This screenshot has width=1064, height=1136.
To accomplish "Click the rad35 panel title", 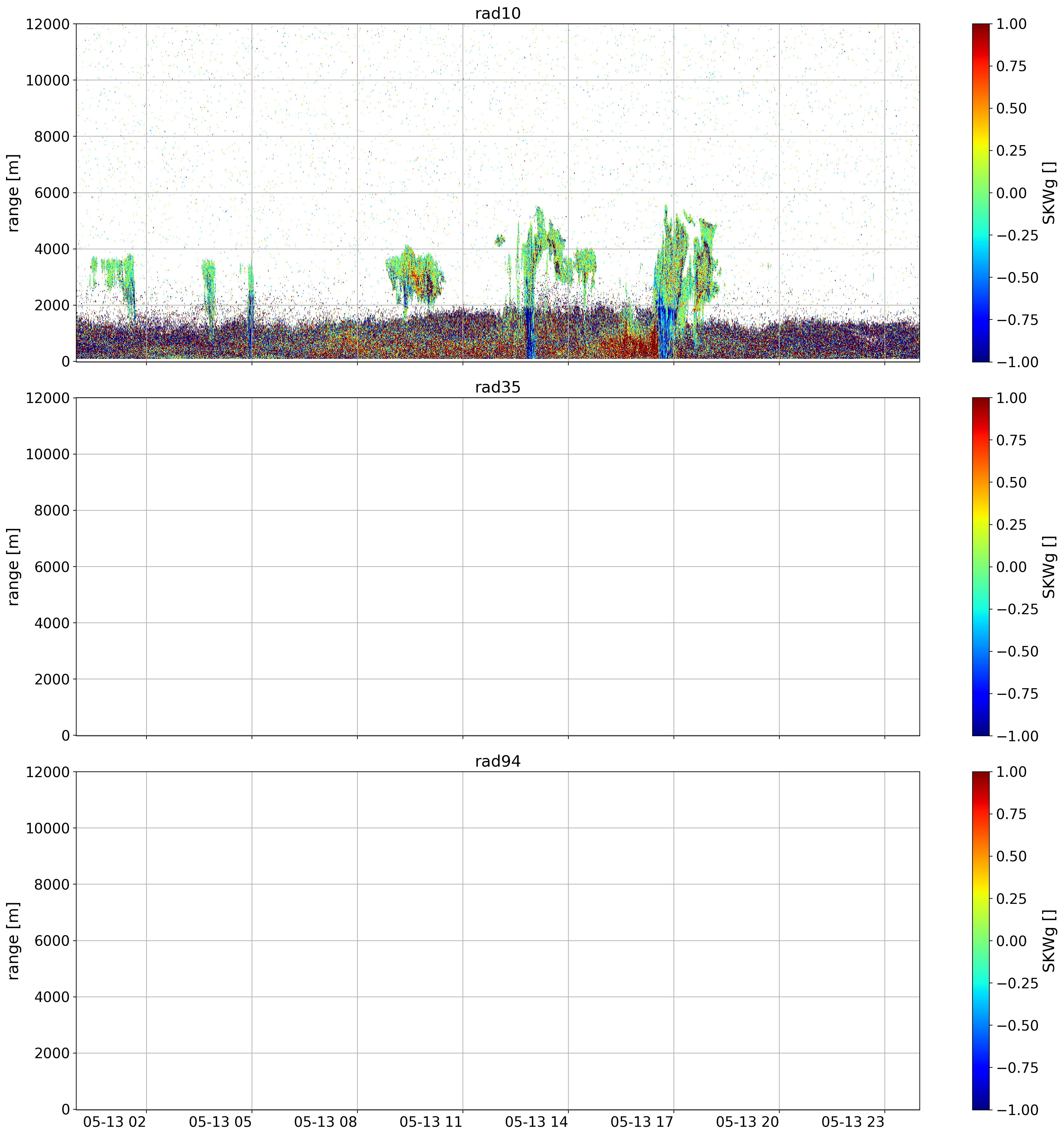I will [x=498, y=387].
